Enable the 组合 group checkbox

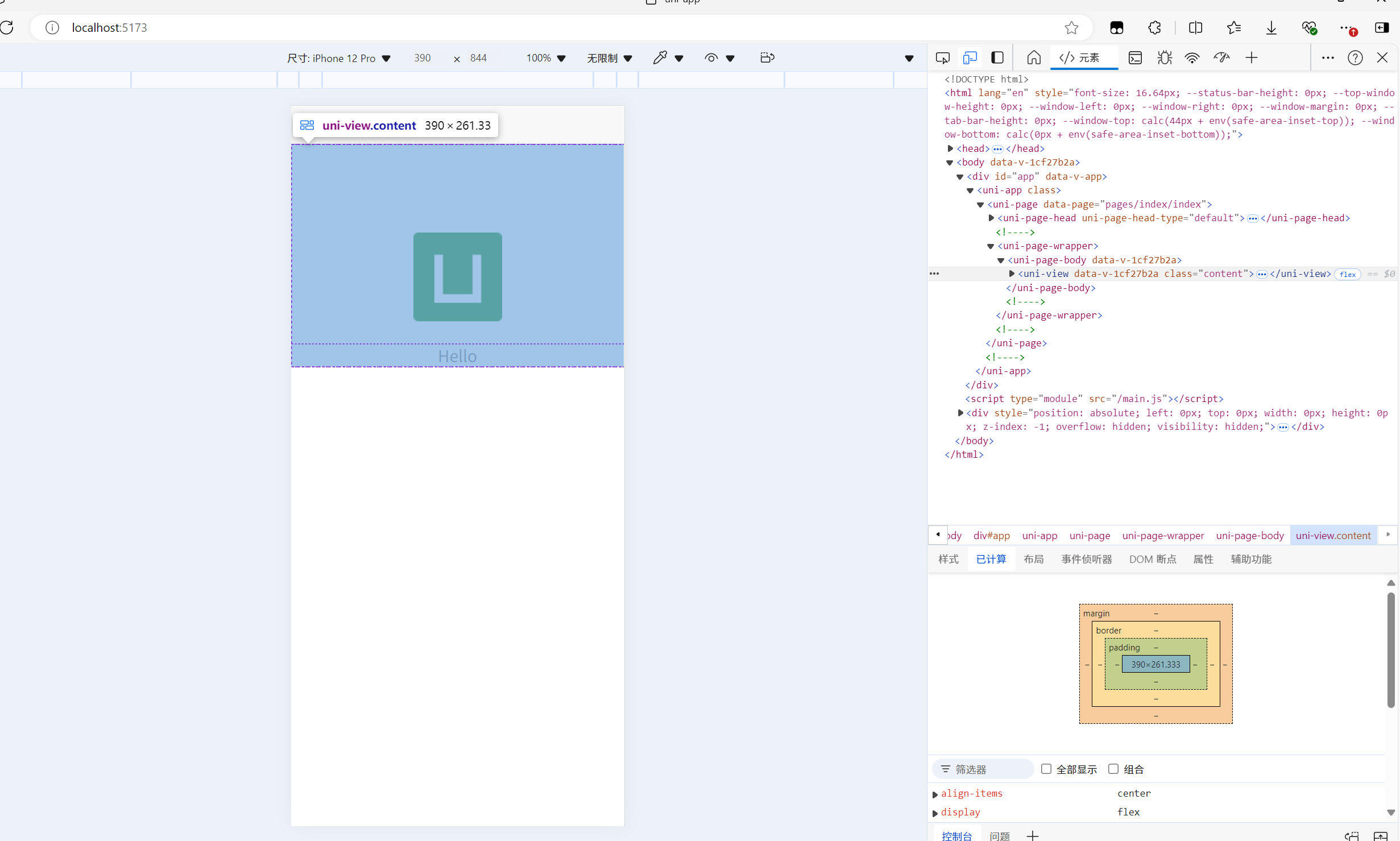pos(1113,769)
